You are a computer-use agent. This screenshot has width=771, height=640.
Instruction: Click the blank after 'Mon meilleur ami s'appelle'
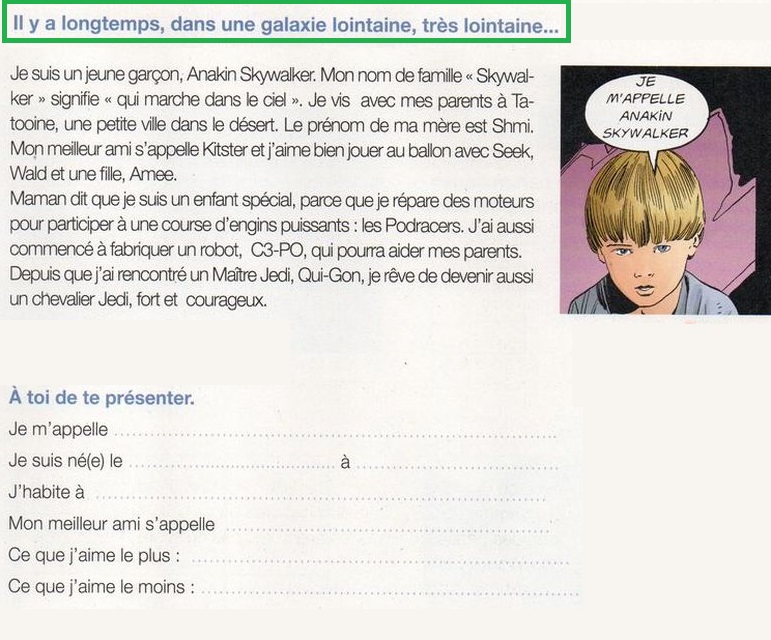click(388, 527)
